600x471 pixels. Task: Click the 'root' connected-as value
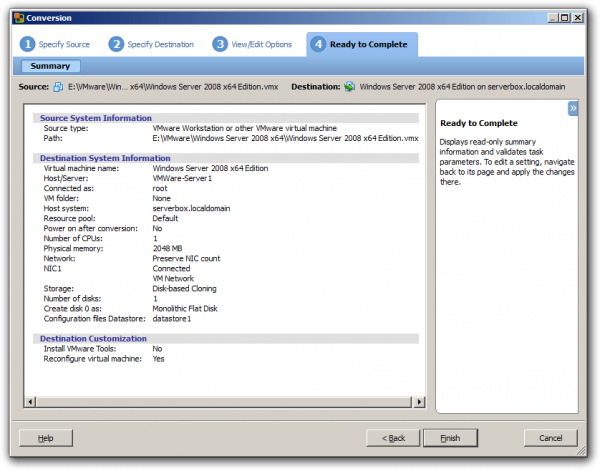160,188
